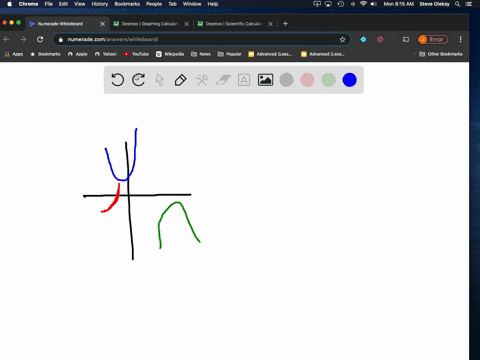Open Chrome three-dot menu
Image resolution: width=480 pixels, height=360 pixels.
coord(461,39)
